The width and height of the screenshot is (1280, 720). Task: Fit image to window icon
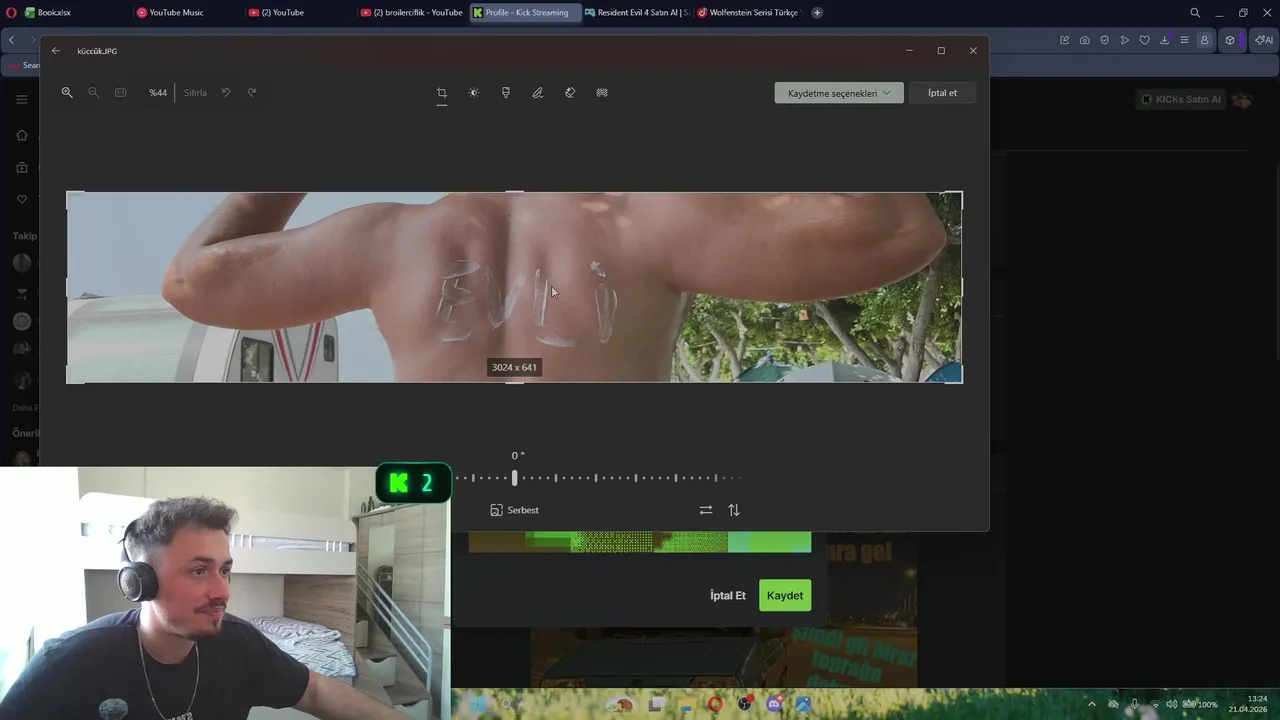coord(120,92)
